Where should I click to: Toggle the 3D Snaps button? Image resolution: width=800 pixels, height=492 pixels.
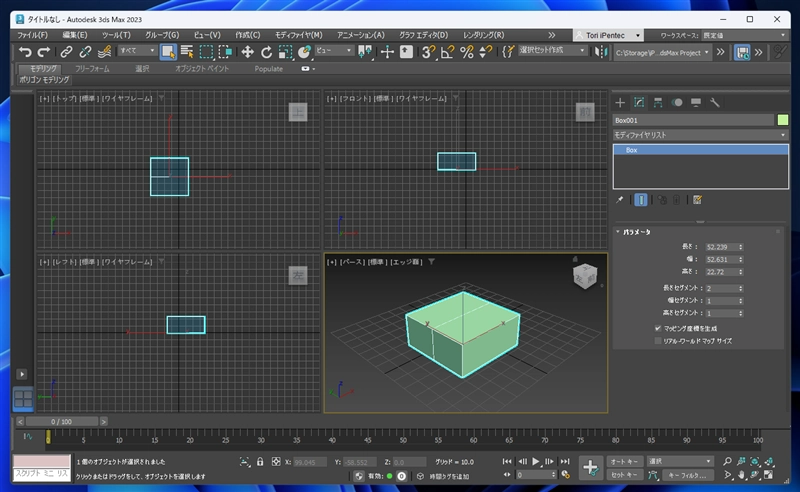(x=429, y=52)
